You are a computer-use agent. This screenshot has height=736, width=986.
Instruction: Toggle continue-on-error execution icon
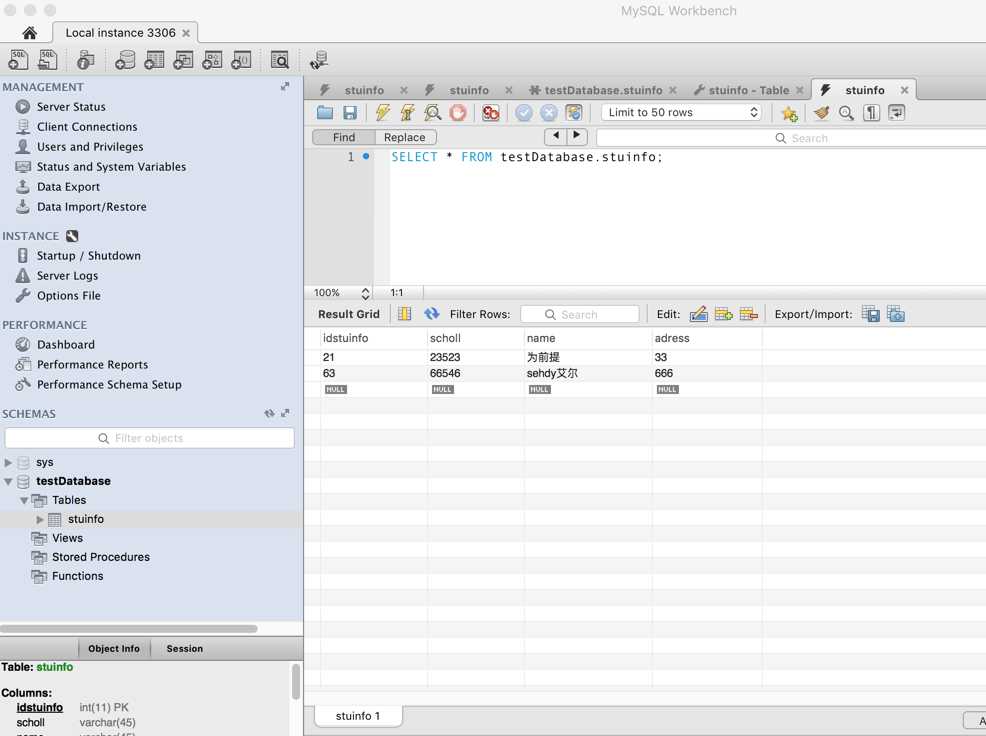coord(490,113)
